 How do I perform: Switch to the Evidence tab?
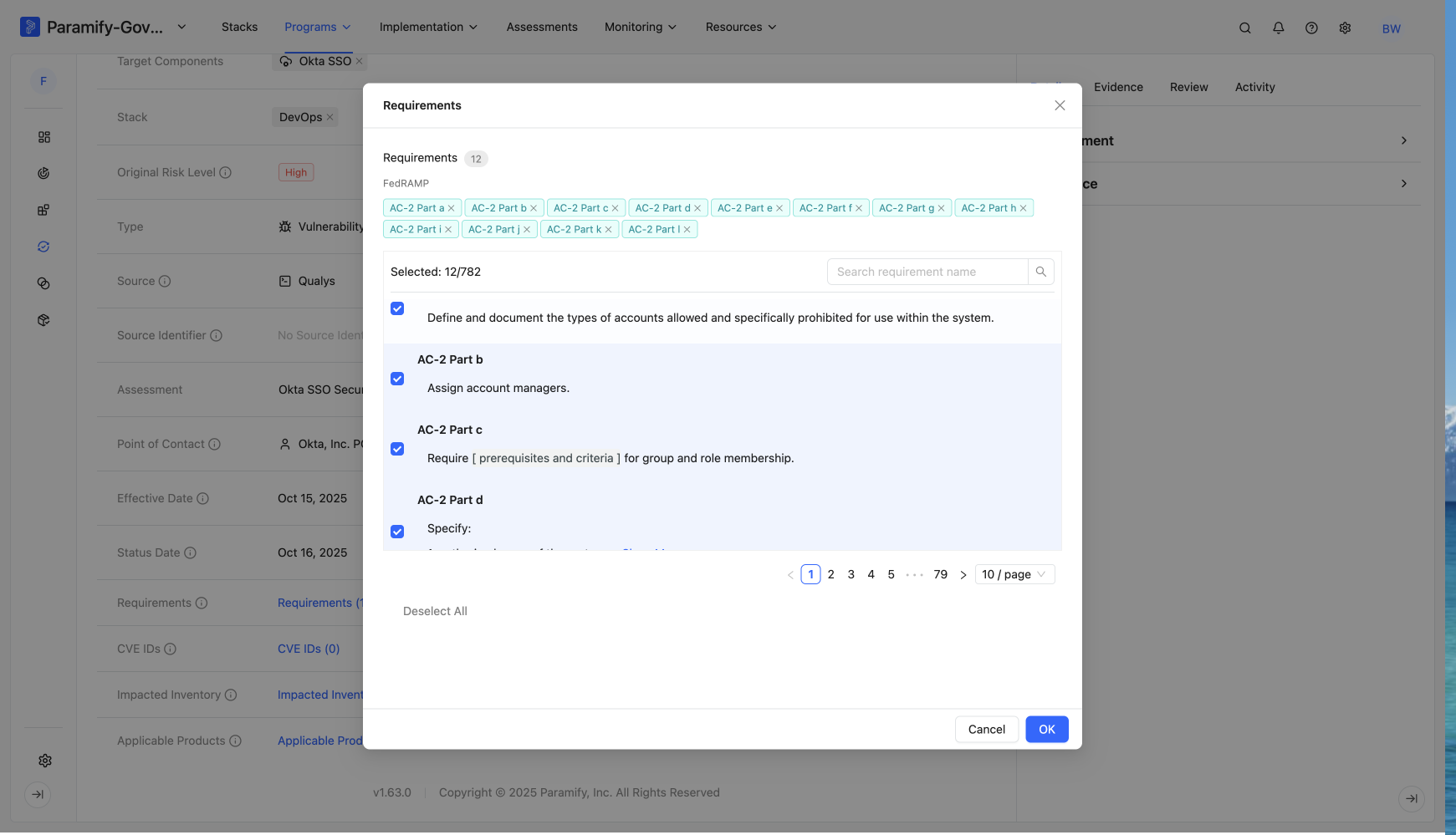click(1118, 87)
